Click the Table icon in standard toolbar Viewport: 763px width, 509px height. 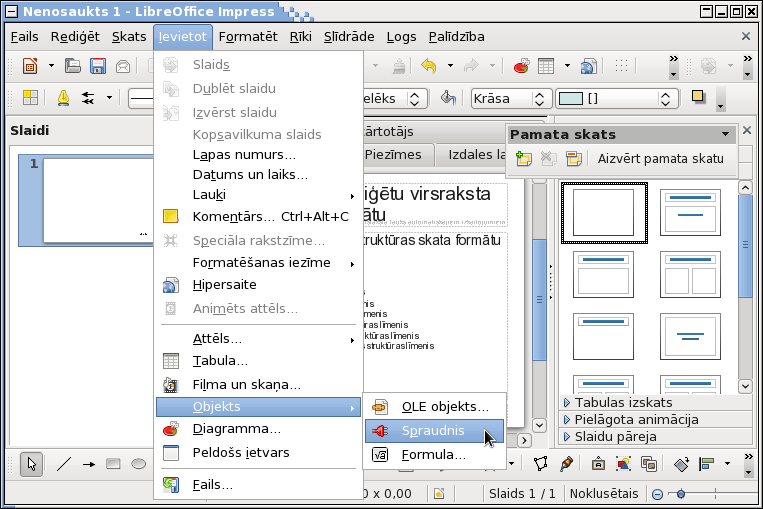[x=546, y=66]
